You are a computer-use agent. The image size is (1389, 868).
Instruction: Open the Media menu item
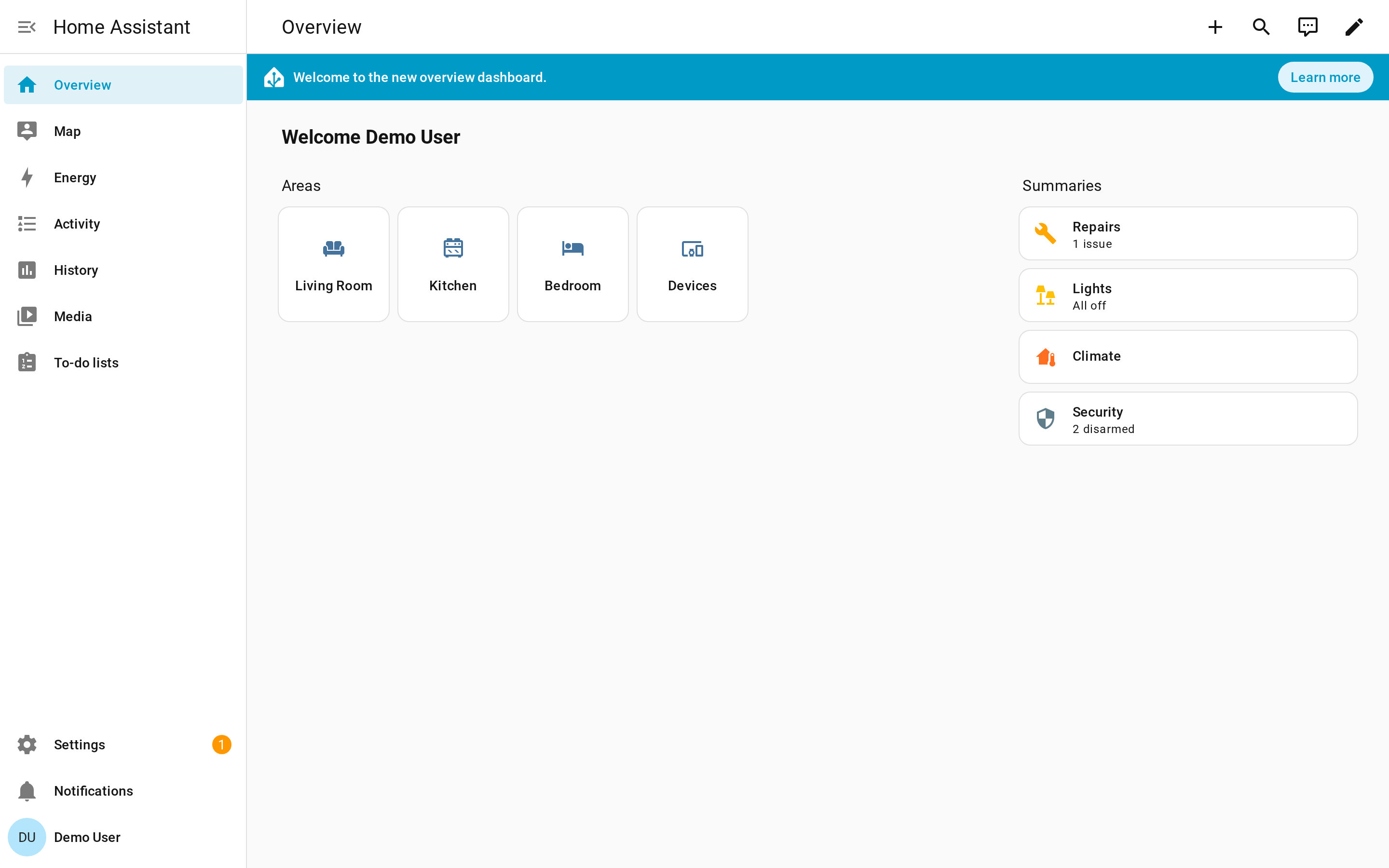pos(123,316)
